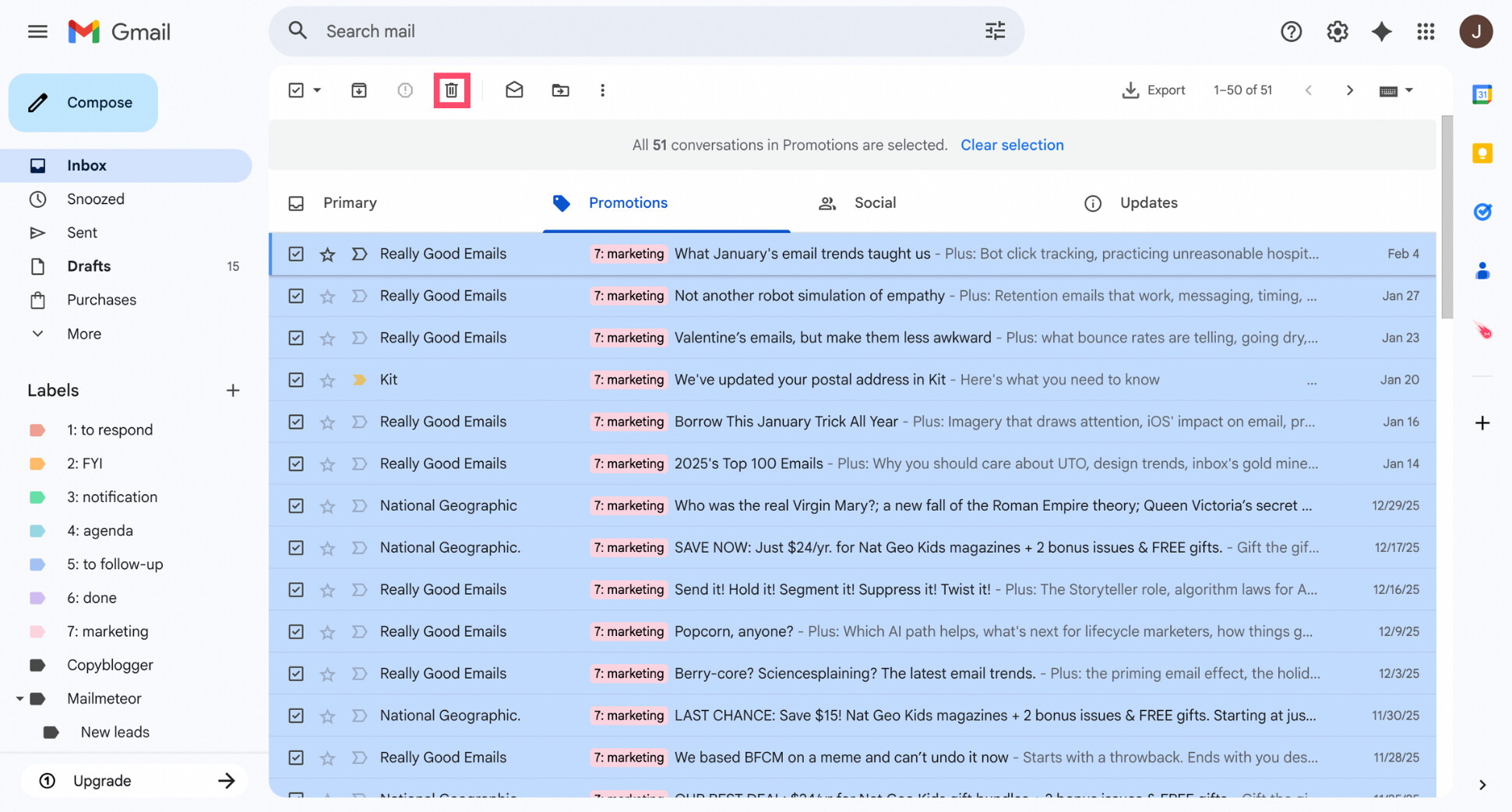Uncheck the select-all checkbox in the toolbar
Screen dimensions: 1512x812
click(x=297, y=90)
